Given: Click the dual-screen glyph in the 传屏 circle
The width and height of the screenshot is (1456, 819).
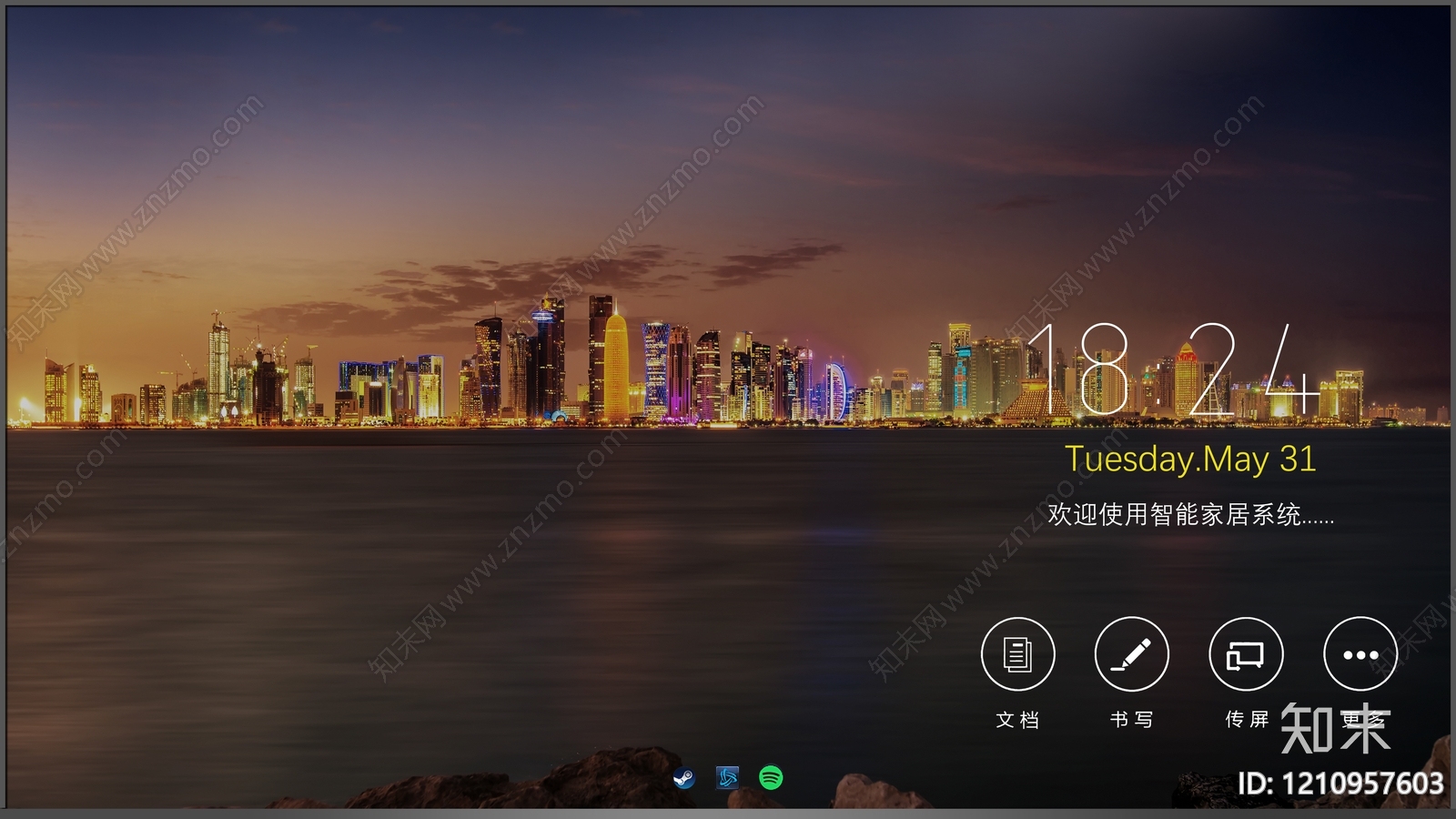Looking at the screenshot, I should pyautogui.click(x=1244, y=653).
